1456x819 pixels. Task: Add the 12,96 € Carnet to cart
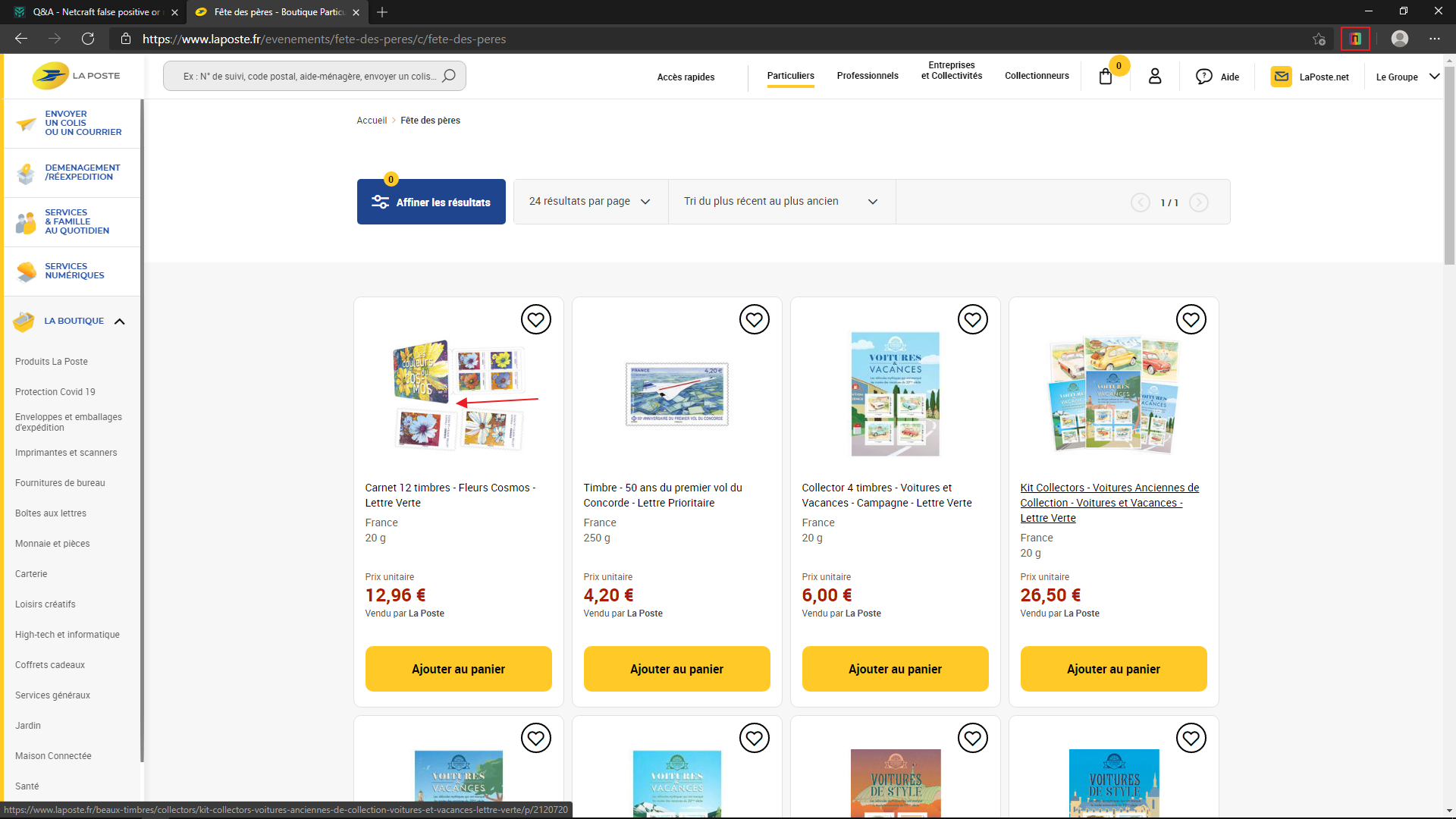pyautogui.click(x=458, y=669)
